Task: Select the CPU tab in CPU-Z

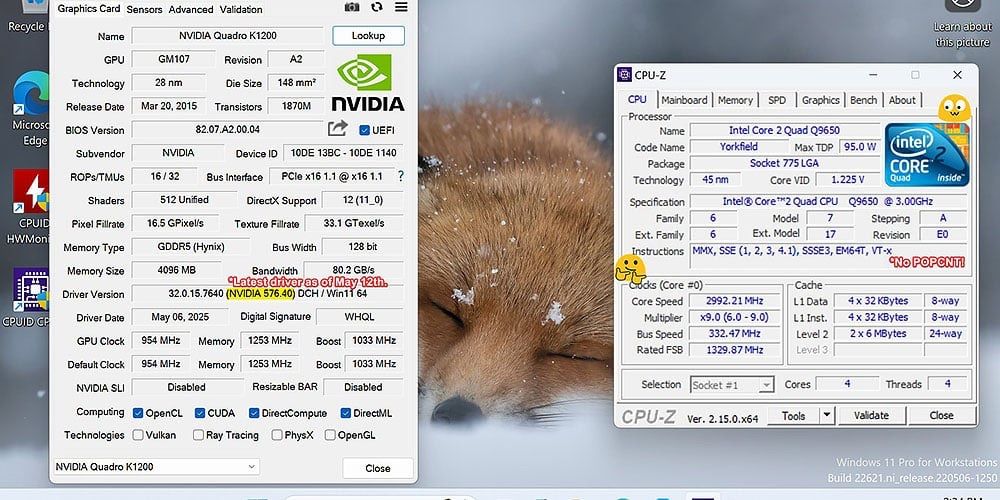Action: pos(637,99)
